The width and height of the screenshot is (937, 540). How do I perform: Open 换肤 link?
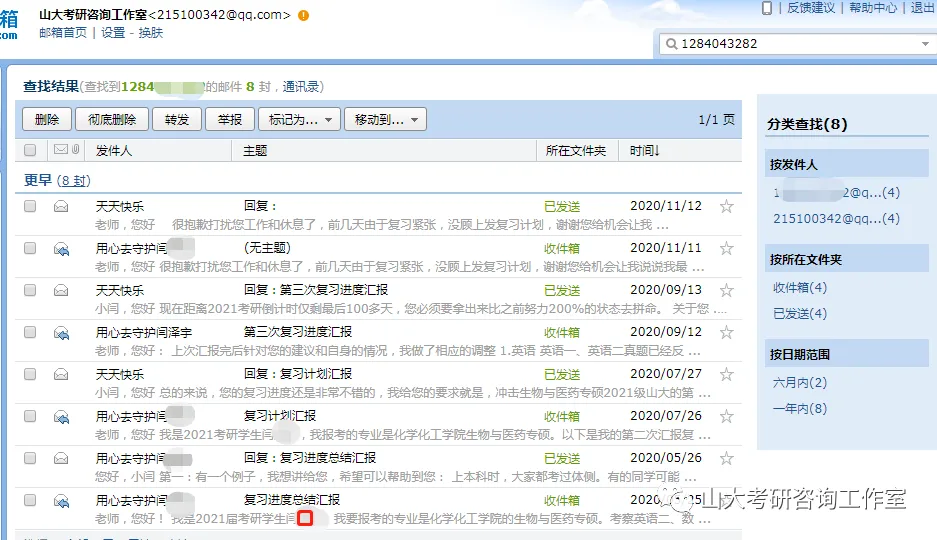tap(151, 33)
